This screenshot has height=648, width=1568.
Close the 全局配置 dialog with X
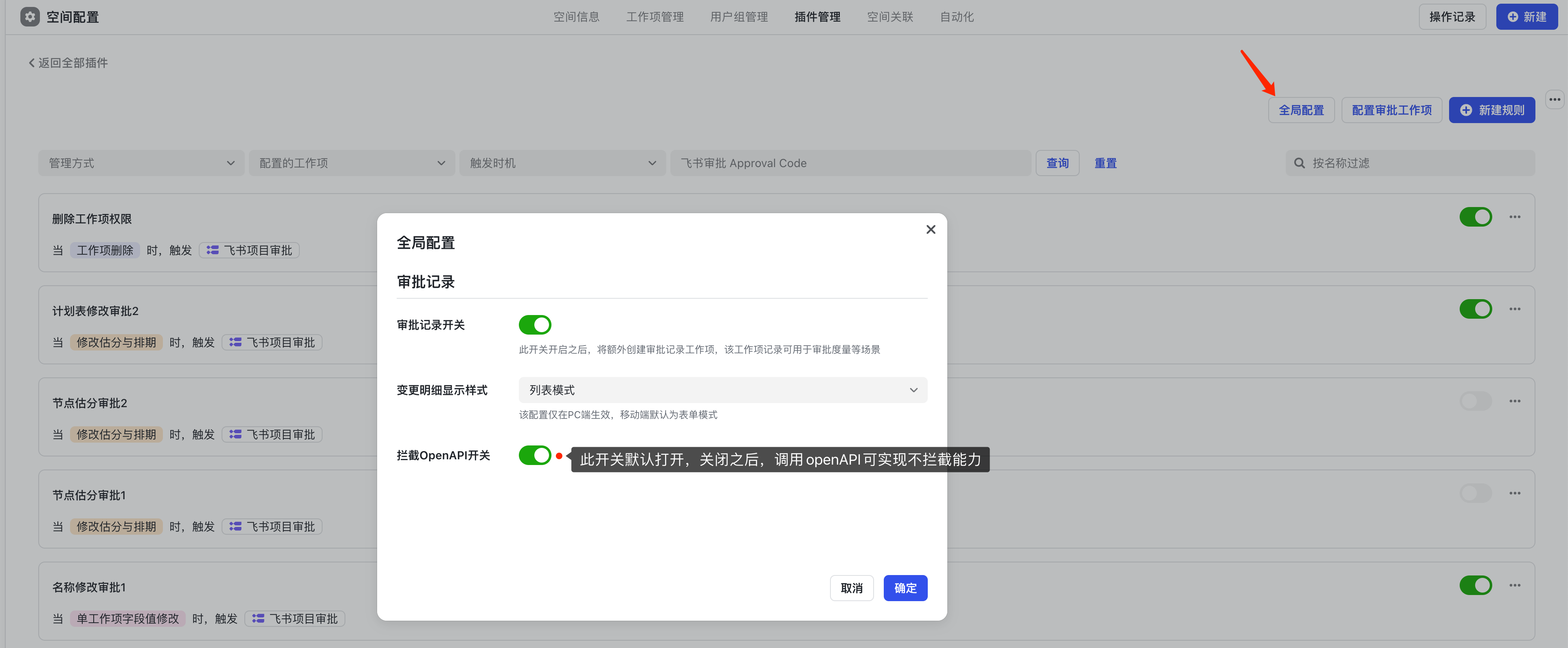coord(930,229)
